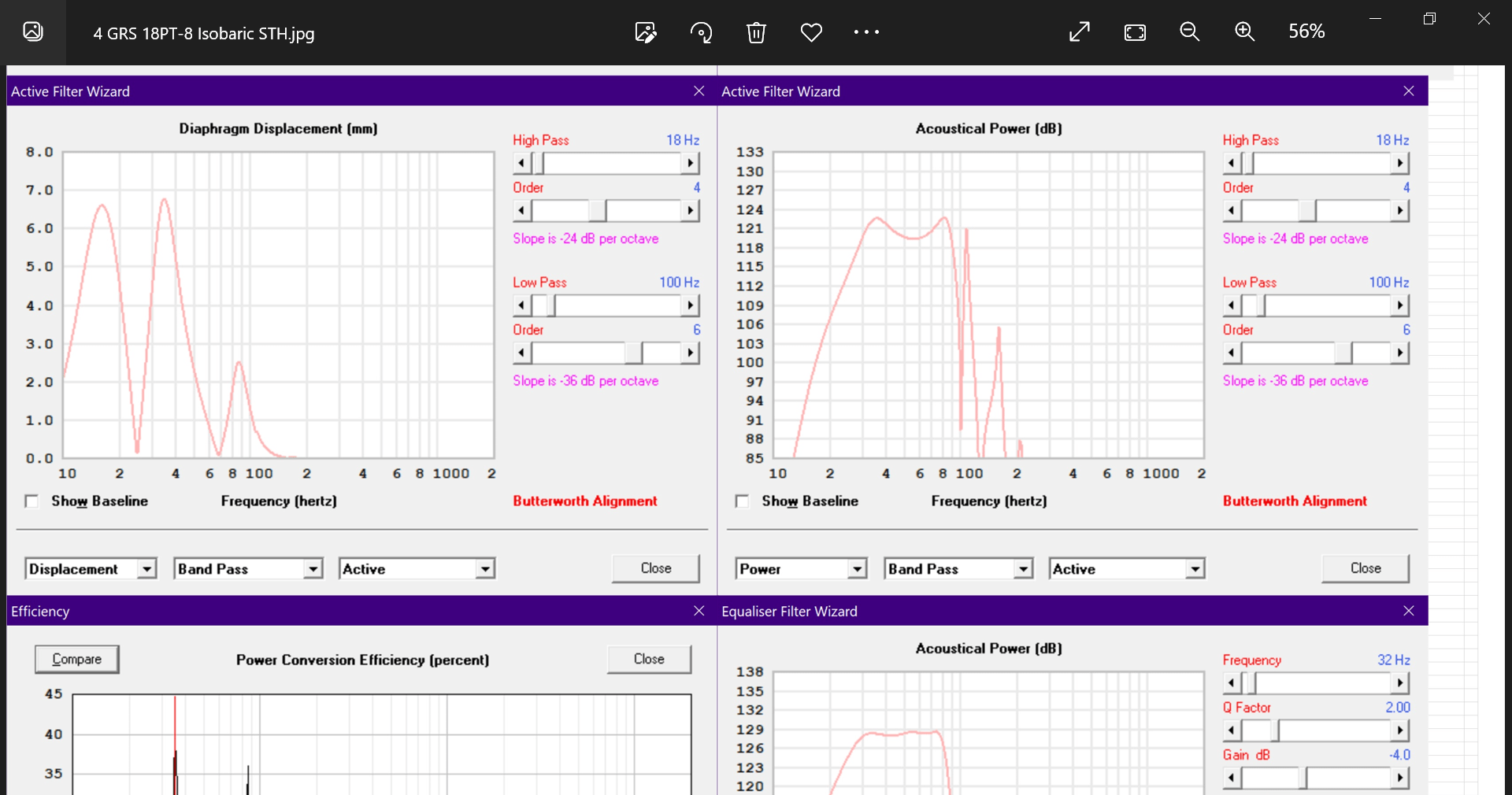Increase Low Pass Order in power window

tap(1400, 353)
